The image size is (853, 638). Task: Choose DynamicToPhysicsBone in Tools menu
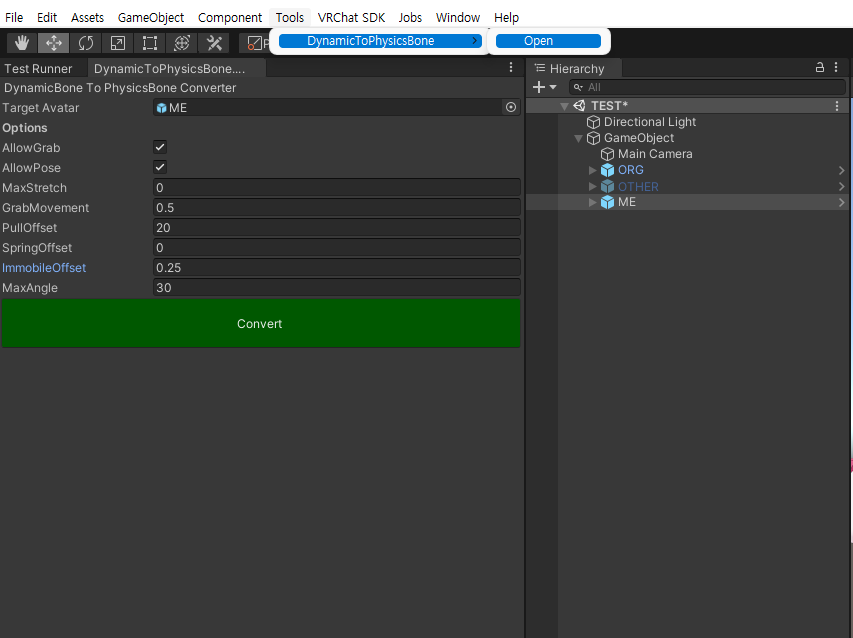pyautogui.click(x=380, y=41)
